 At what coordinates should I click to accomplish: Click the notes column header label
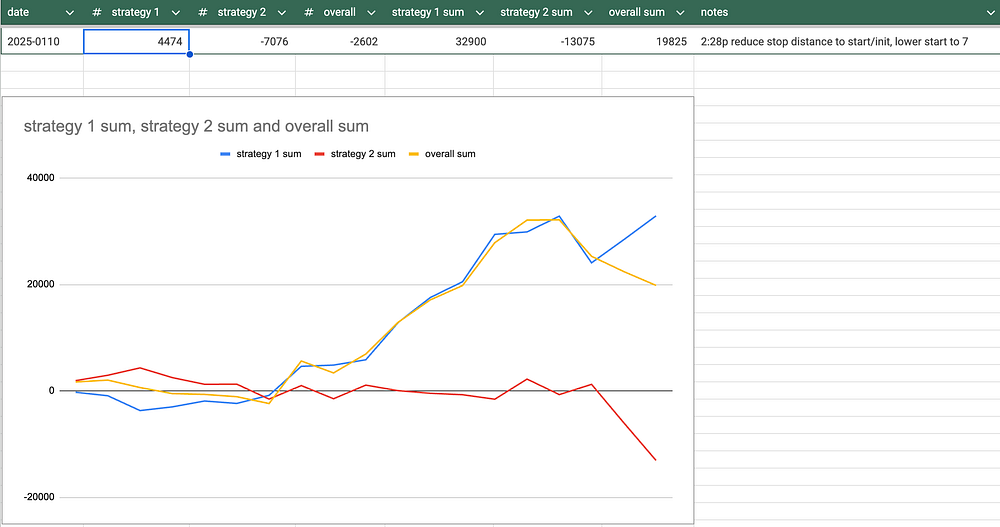click(714, 12)
